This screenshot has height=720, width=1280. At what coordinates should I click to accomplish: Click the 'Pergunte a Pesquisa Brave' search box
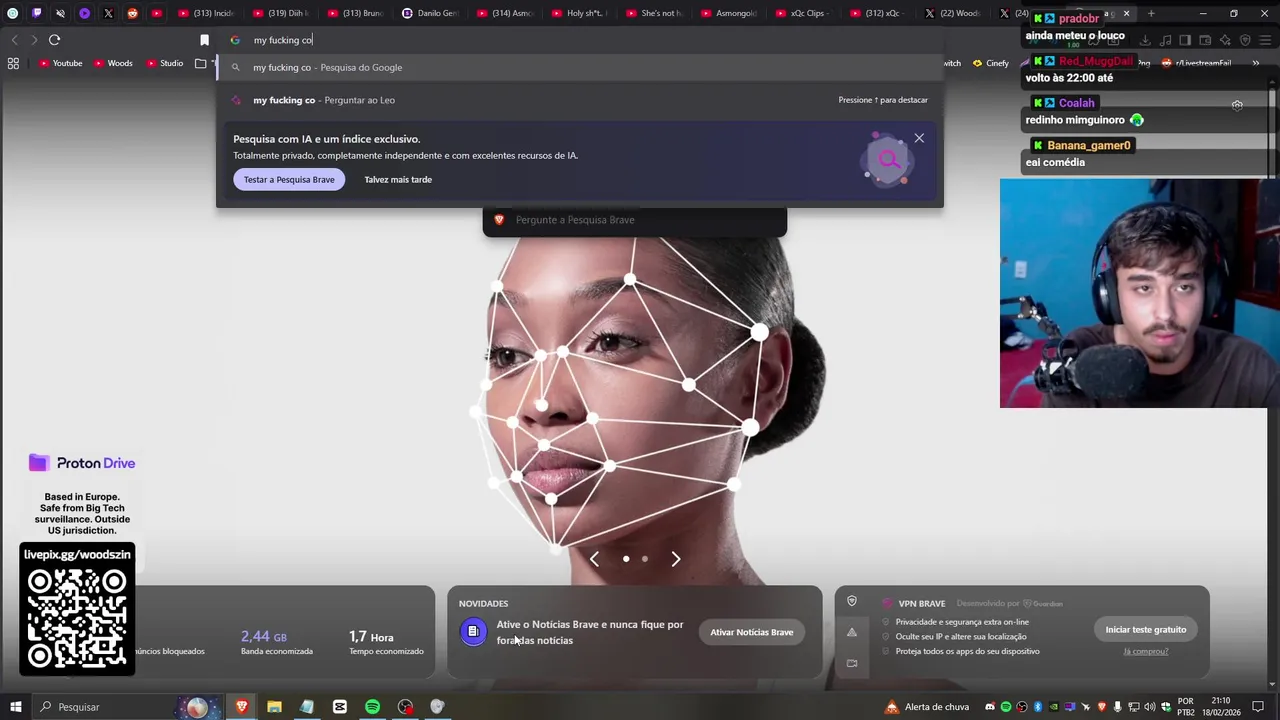click(634, 220)
